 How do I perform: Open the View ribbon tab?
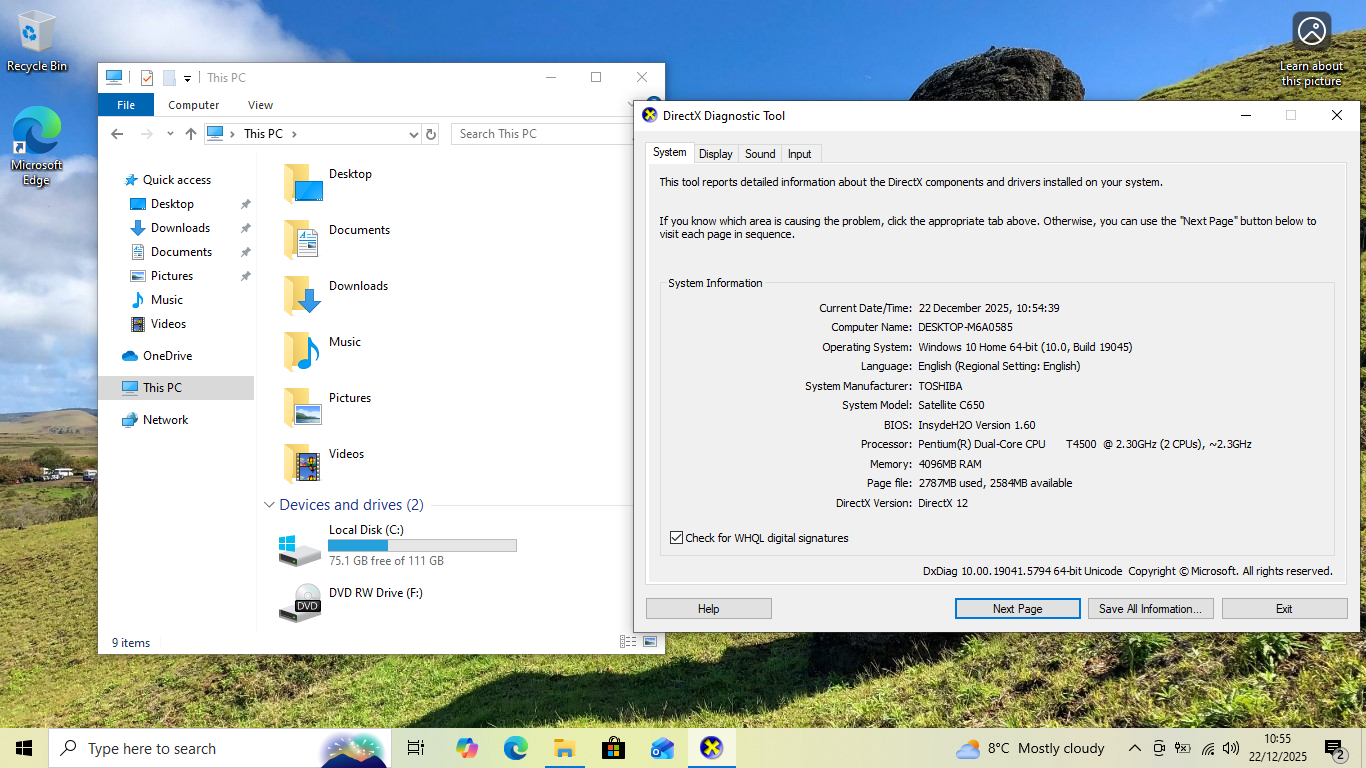click(x=260, y=105)
